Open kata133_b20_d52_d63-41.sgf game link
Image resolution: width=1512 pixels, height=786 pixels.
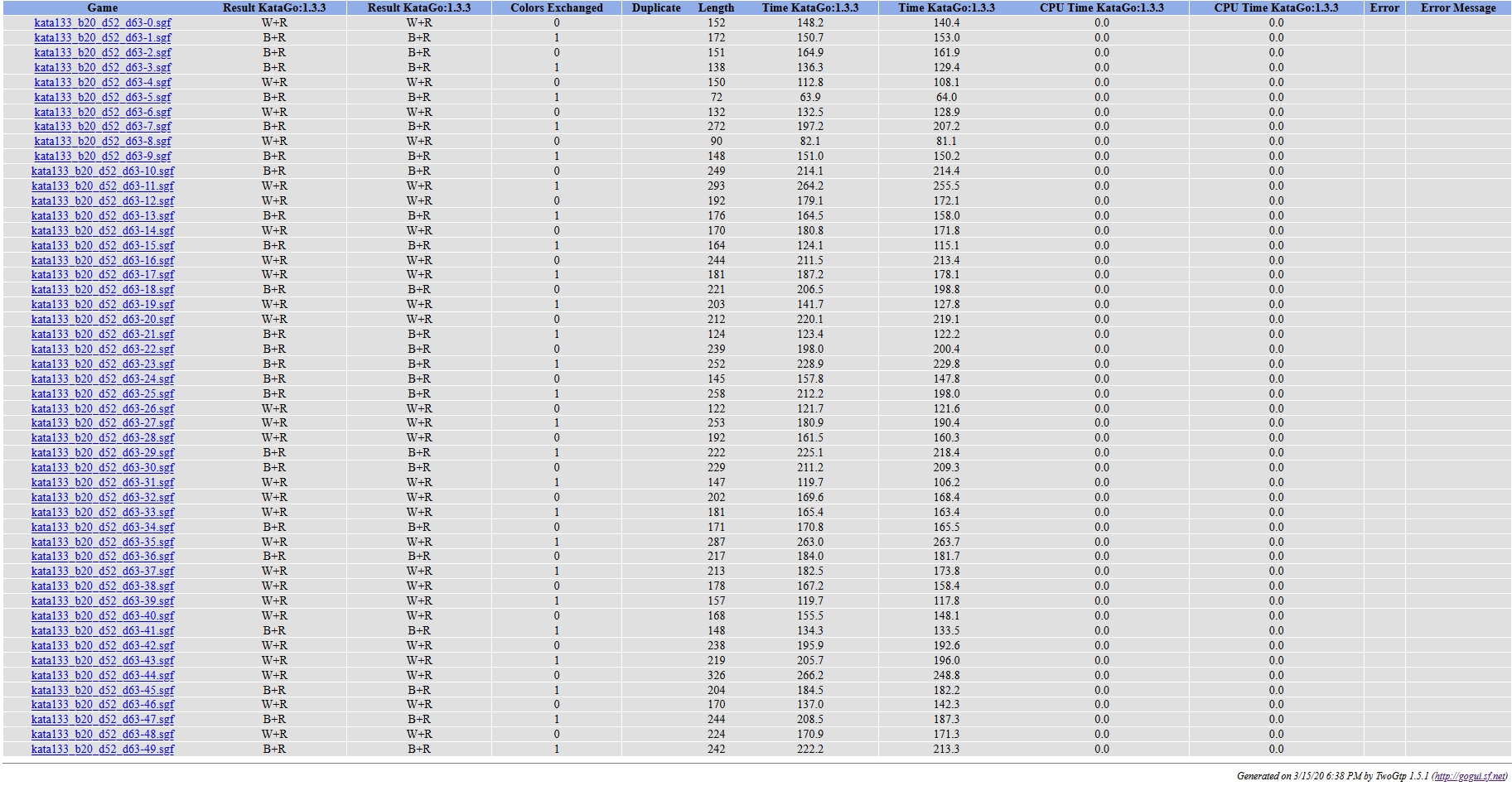(103, 631)
